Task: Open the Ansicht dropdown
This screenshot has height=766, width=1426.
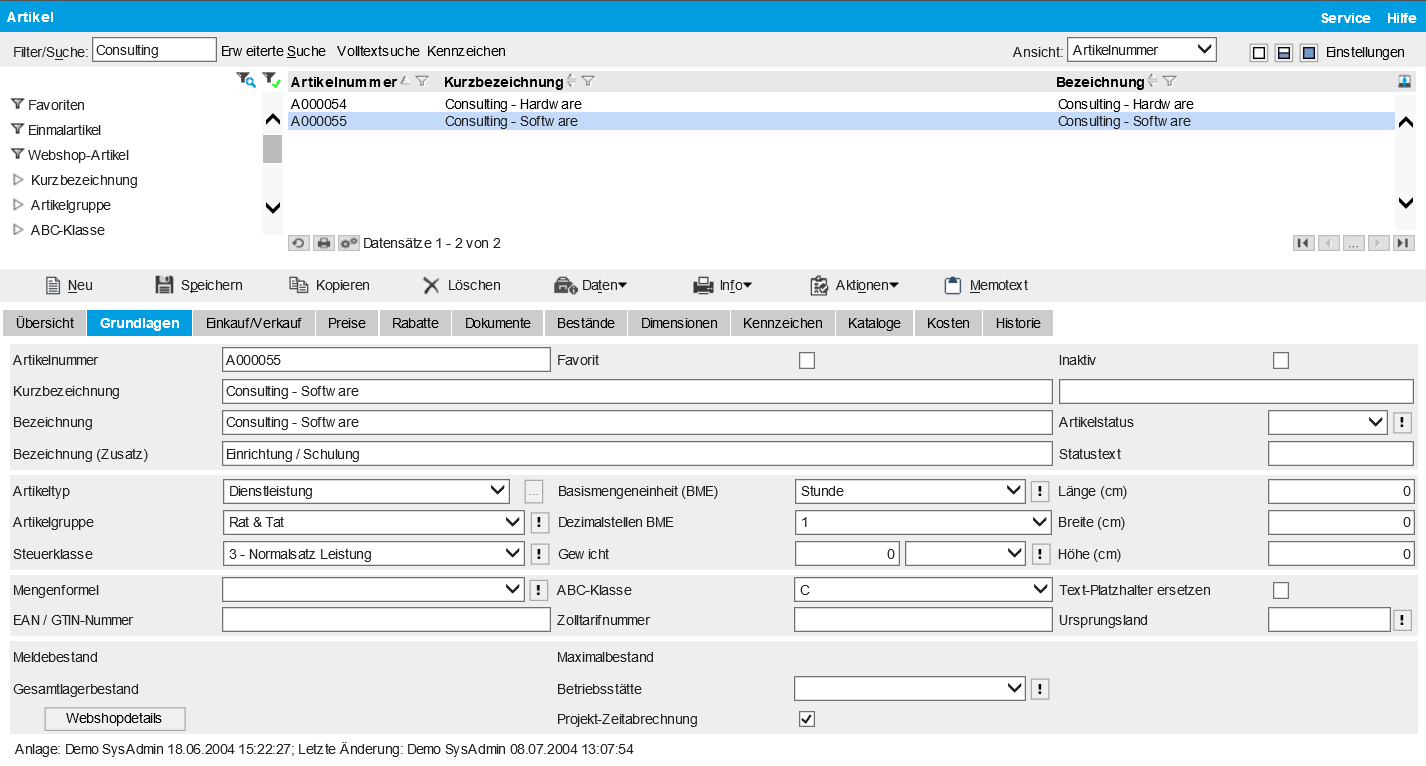Action: tap(1141, 50)
